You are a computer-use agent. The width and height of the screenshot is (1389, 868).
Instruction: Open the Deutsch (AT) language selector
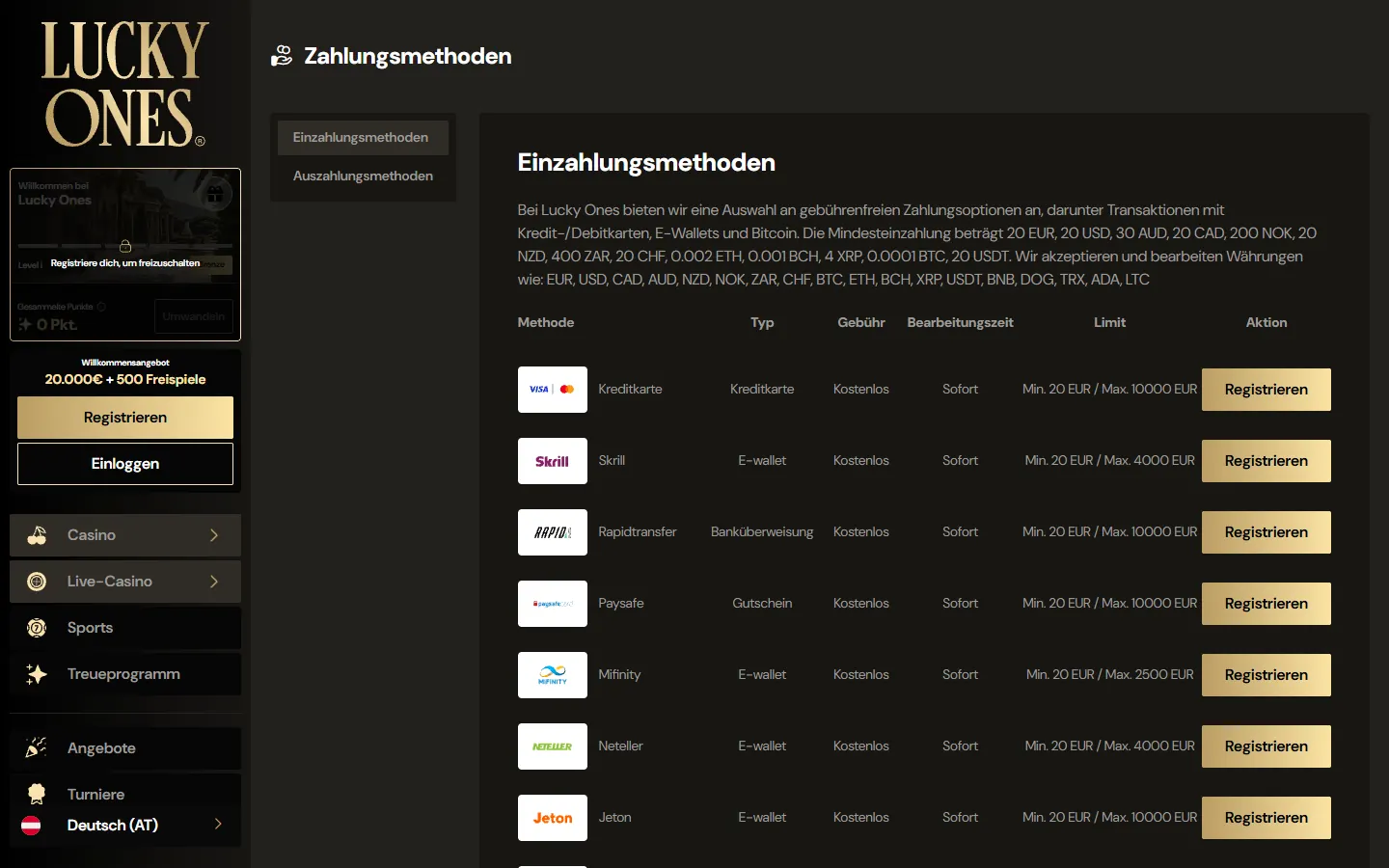125,826
